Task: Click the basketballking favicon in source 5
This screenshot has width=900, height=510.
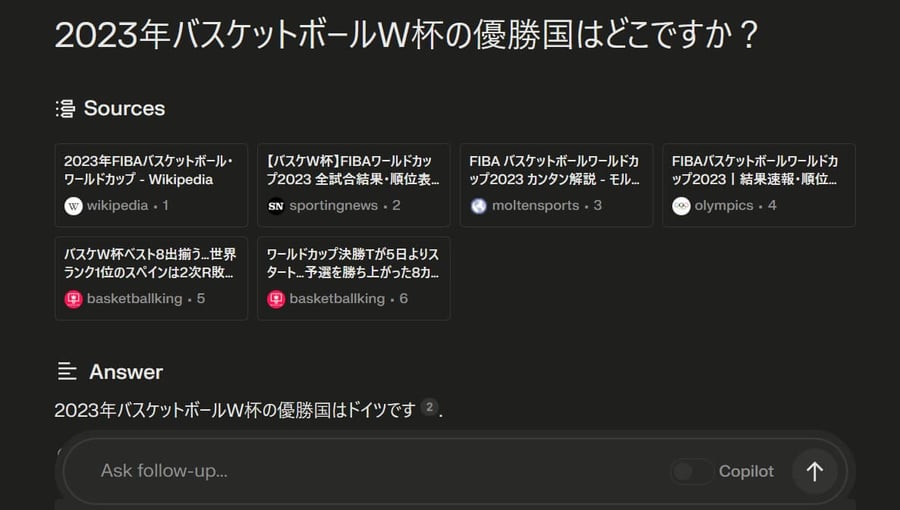Action: (73, 299)
